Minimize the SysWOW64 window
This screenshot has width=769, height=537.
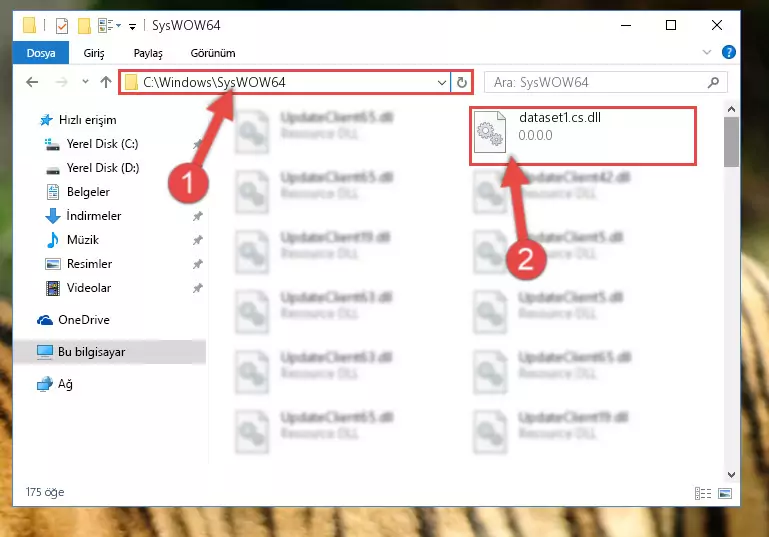(x=626, y=26)
